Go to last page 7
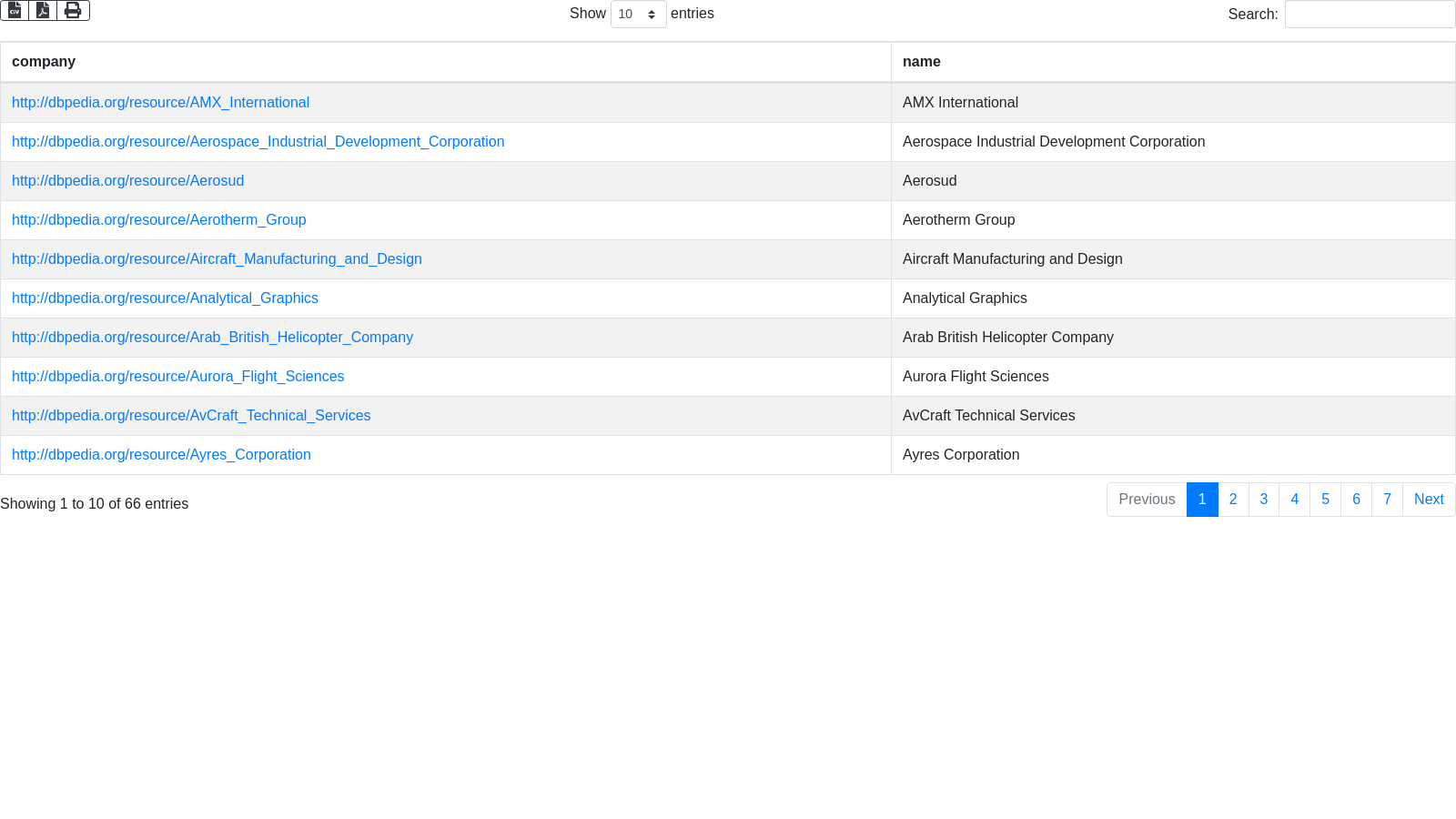Image resolution: width=1456 pixels, height=819 pixels. pos(1387,500)
